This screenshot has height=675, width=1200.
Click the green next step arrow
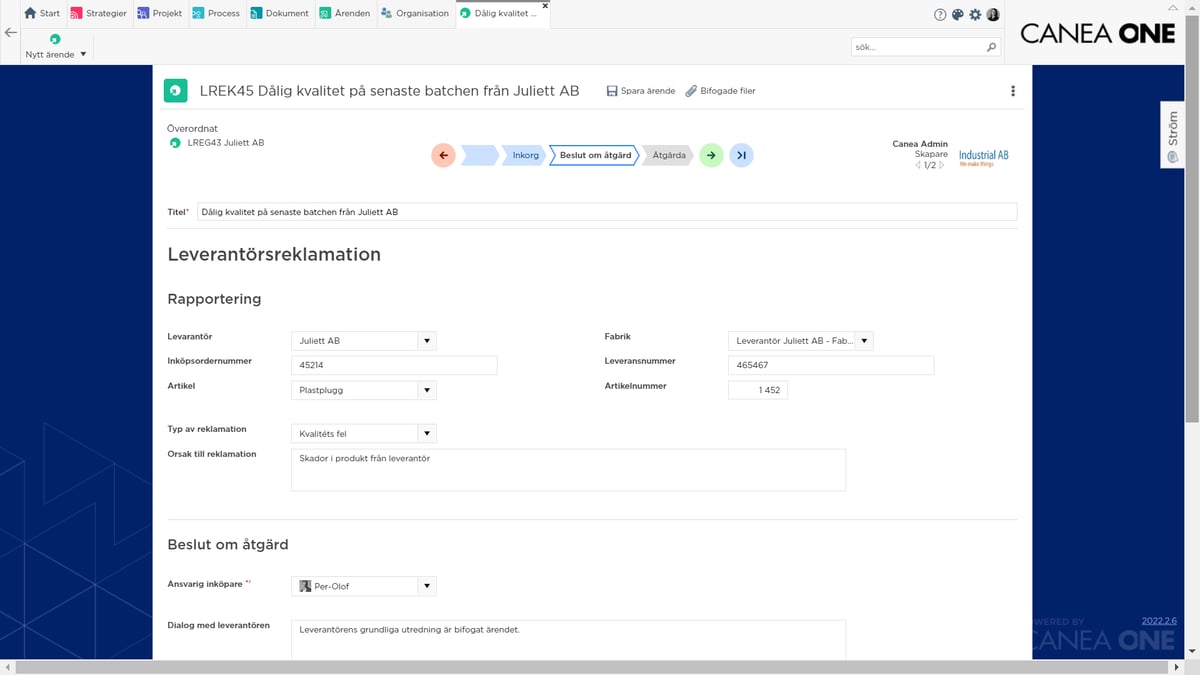click(x=711, y=155)
